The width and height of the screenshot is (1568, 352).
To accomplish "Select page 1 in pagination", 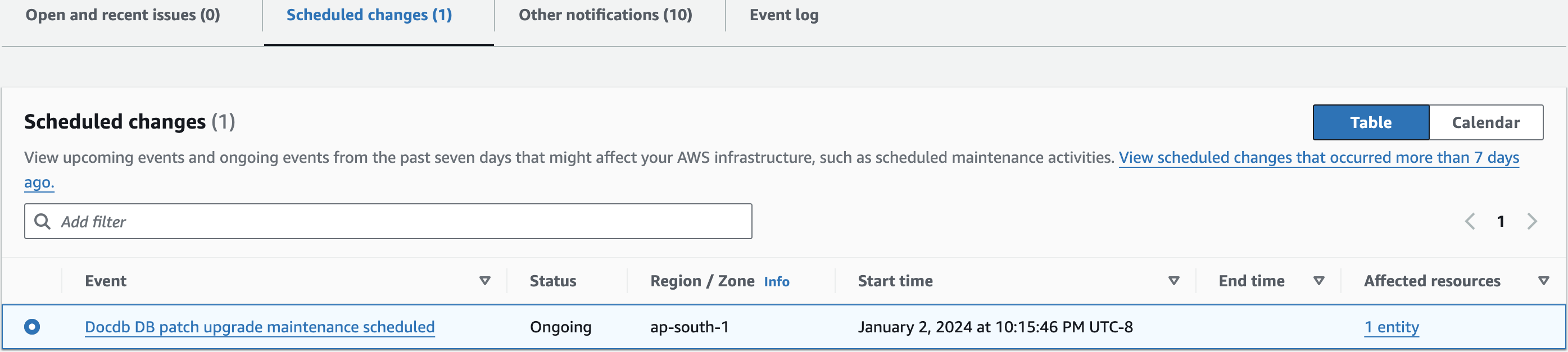I will pyautogui.click(x=1501, y=221).
